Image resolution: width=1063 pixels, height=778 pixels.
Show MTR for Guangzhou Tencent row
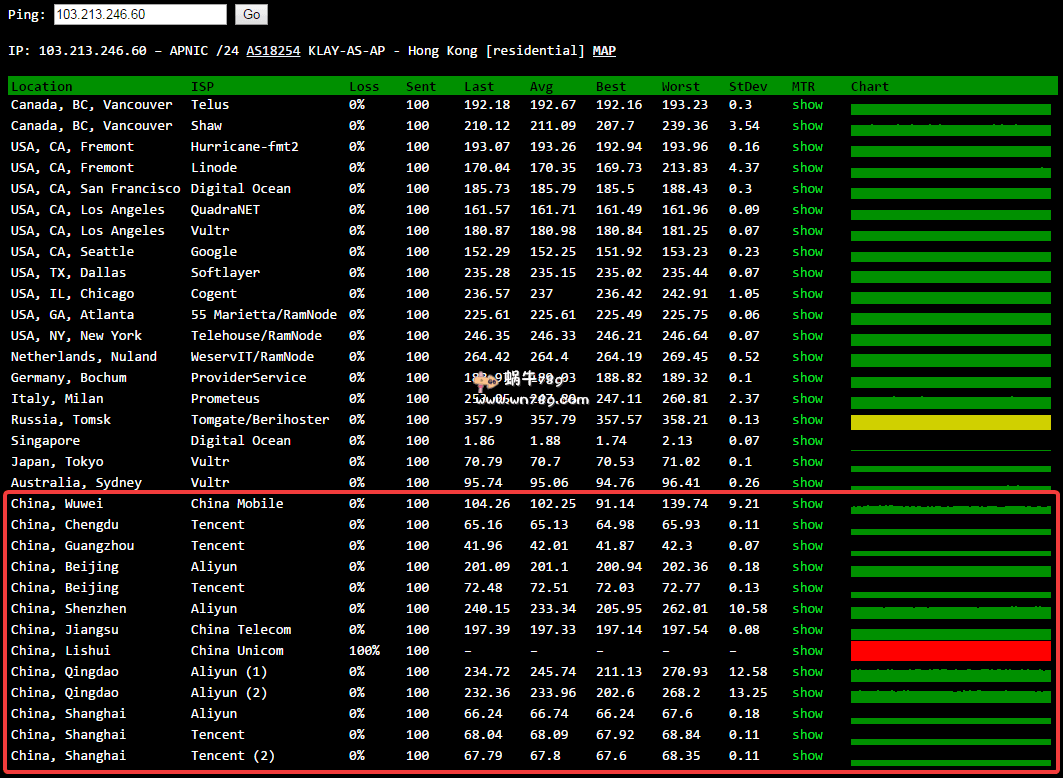pos(807,546)
